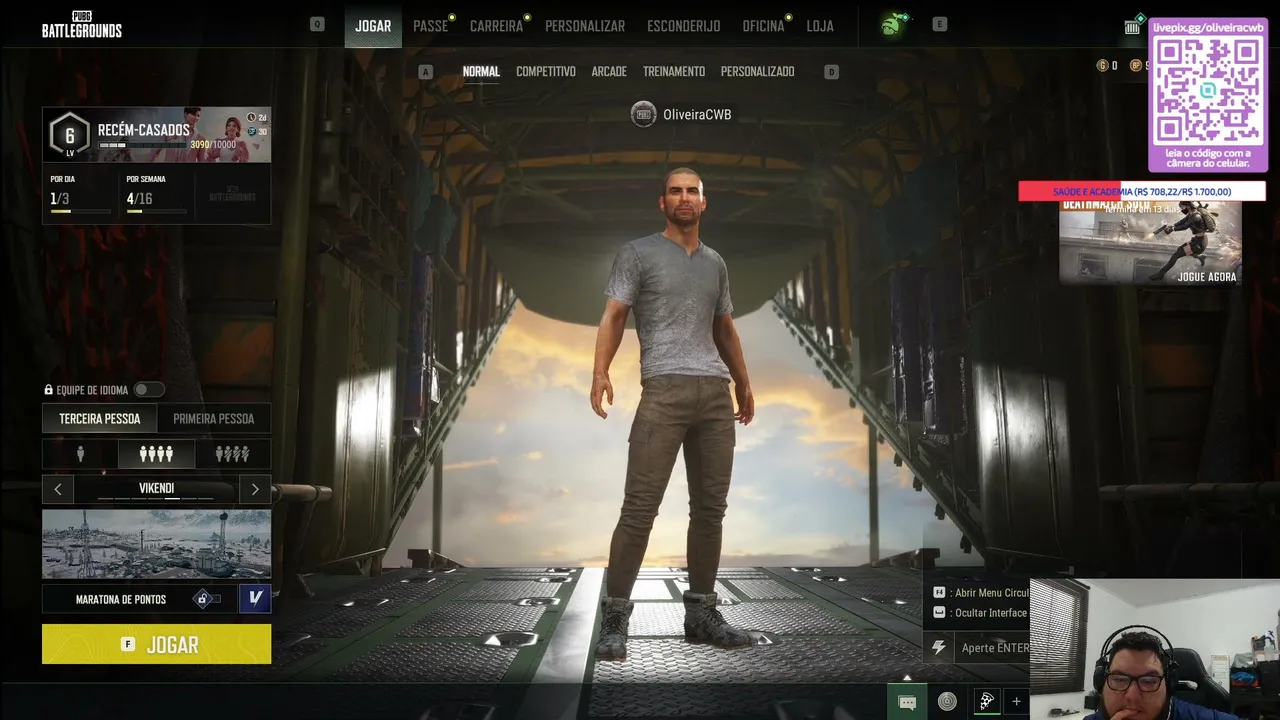Open the Recém-Casados pass banner

pyautogui.click(x=156, y=134)
